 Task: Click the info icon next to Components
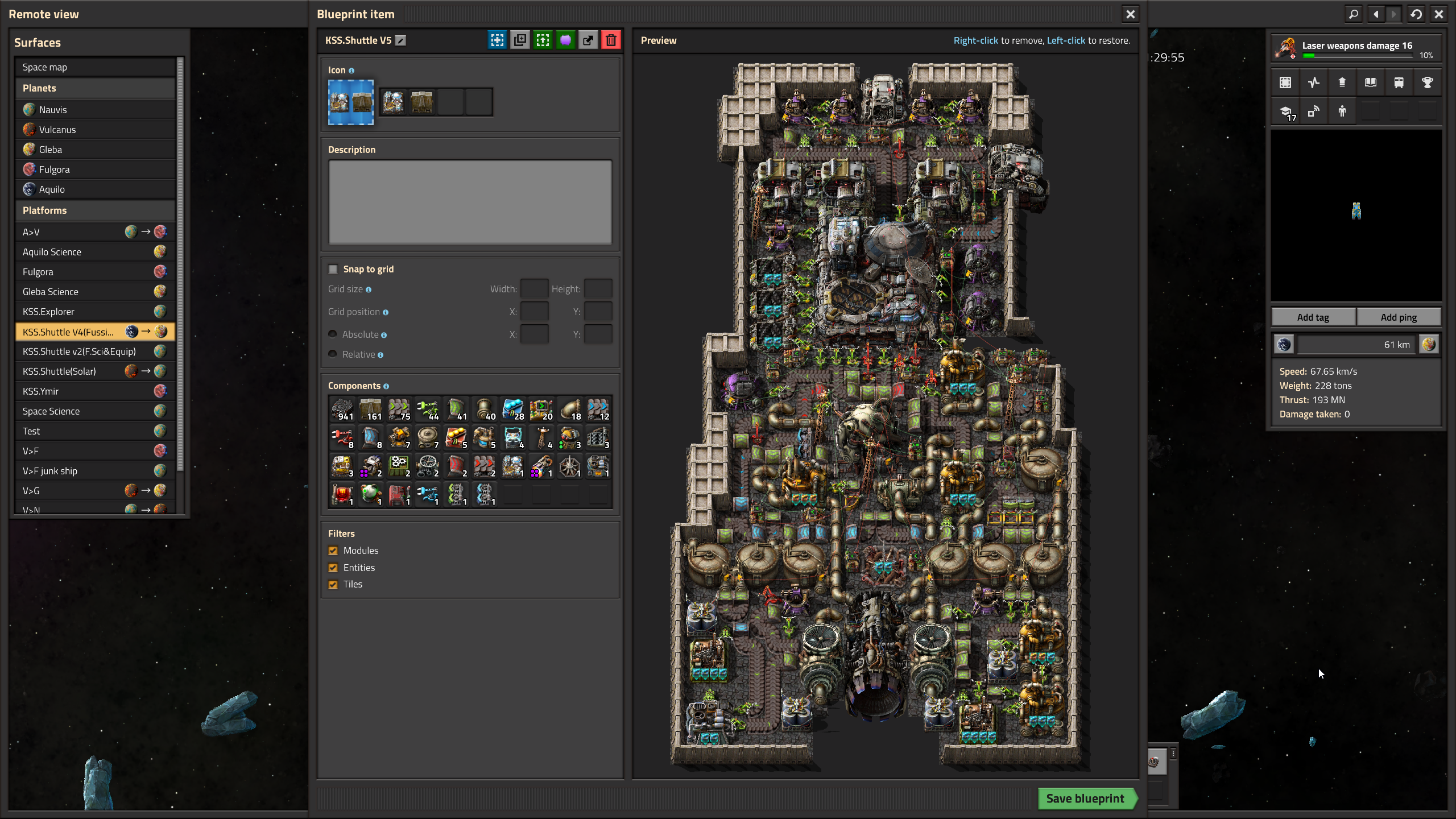(386, 386)
